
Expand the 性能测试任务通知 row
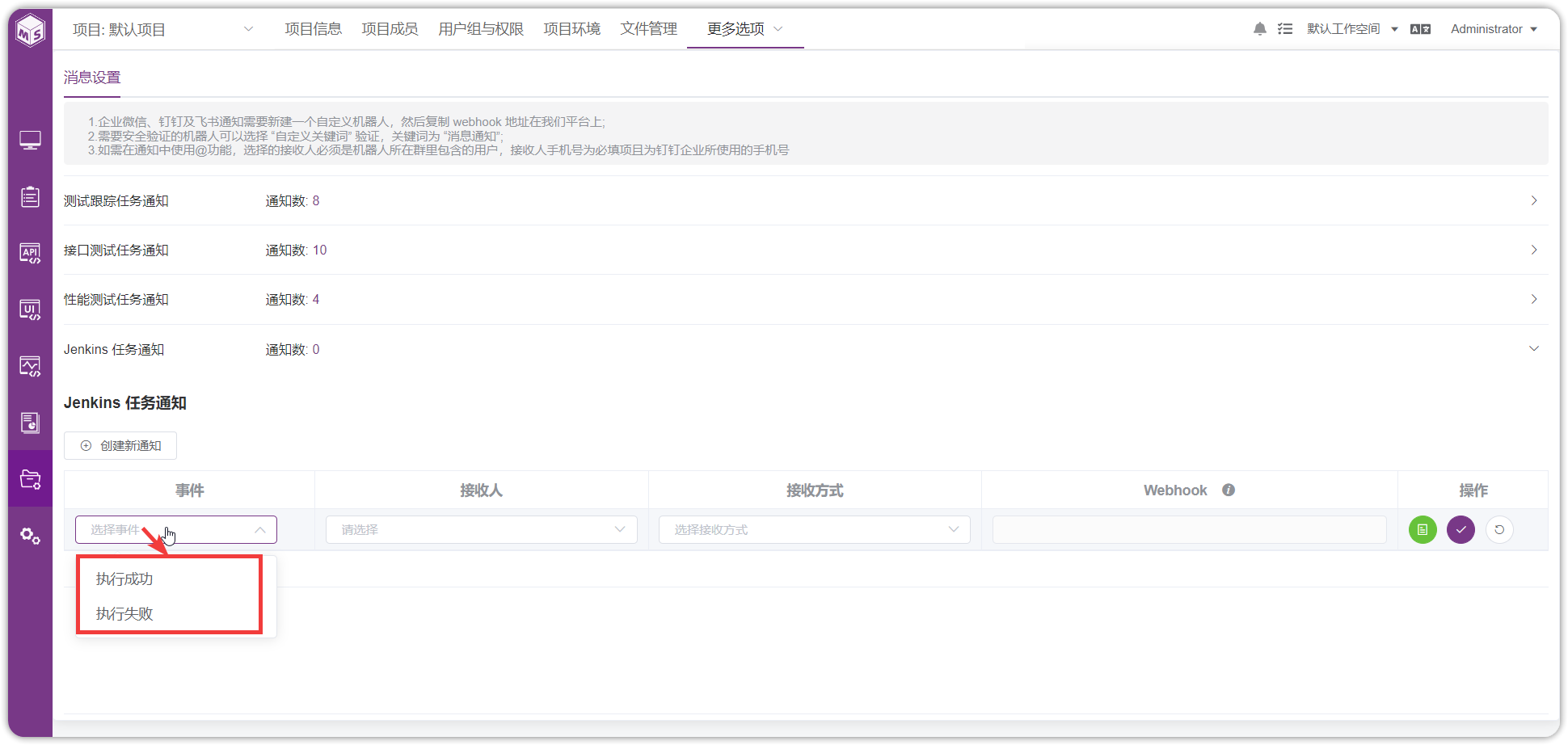tap(806, 300)
